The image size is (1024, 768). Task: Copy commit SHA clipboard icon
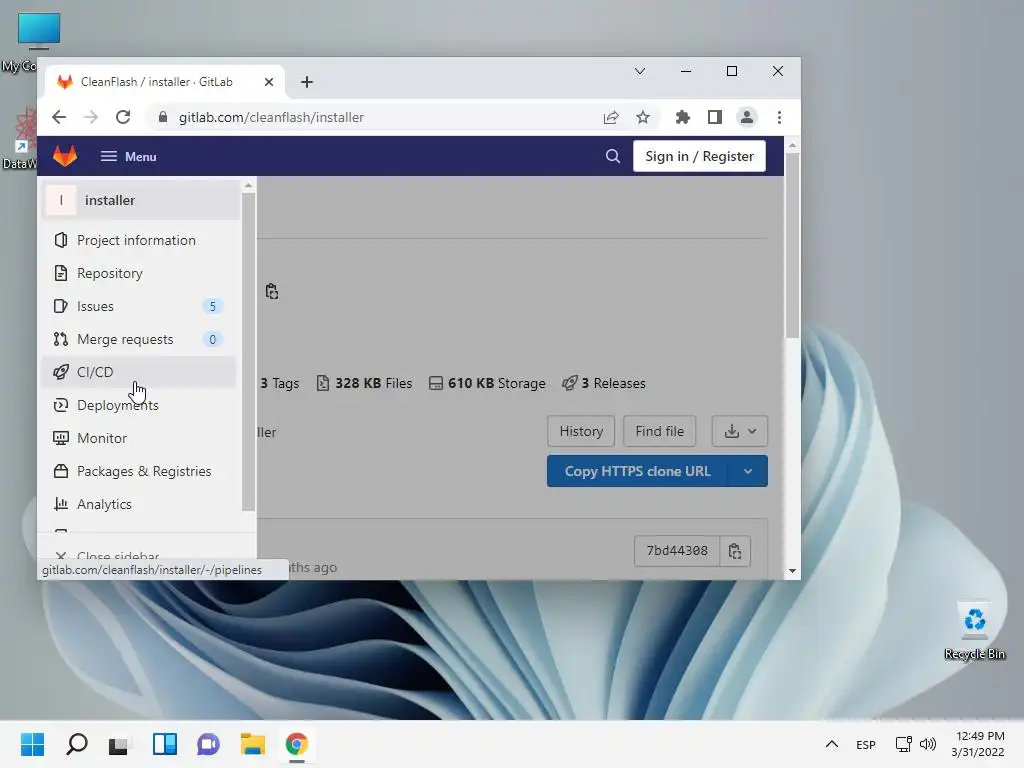(735, 551)
